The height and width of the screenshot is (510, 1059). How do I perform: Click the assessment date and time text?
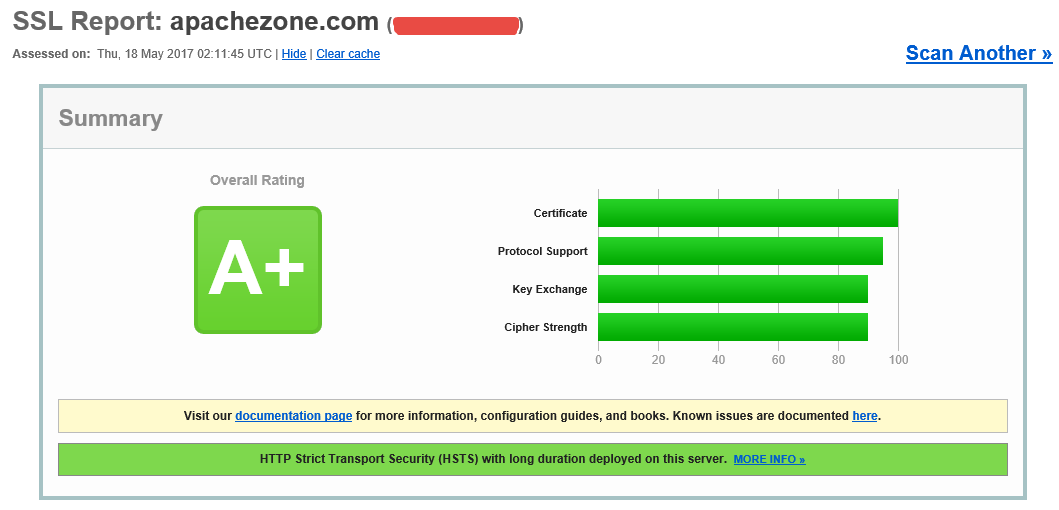coord(184,54)
